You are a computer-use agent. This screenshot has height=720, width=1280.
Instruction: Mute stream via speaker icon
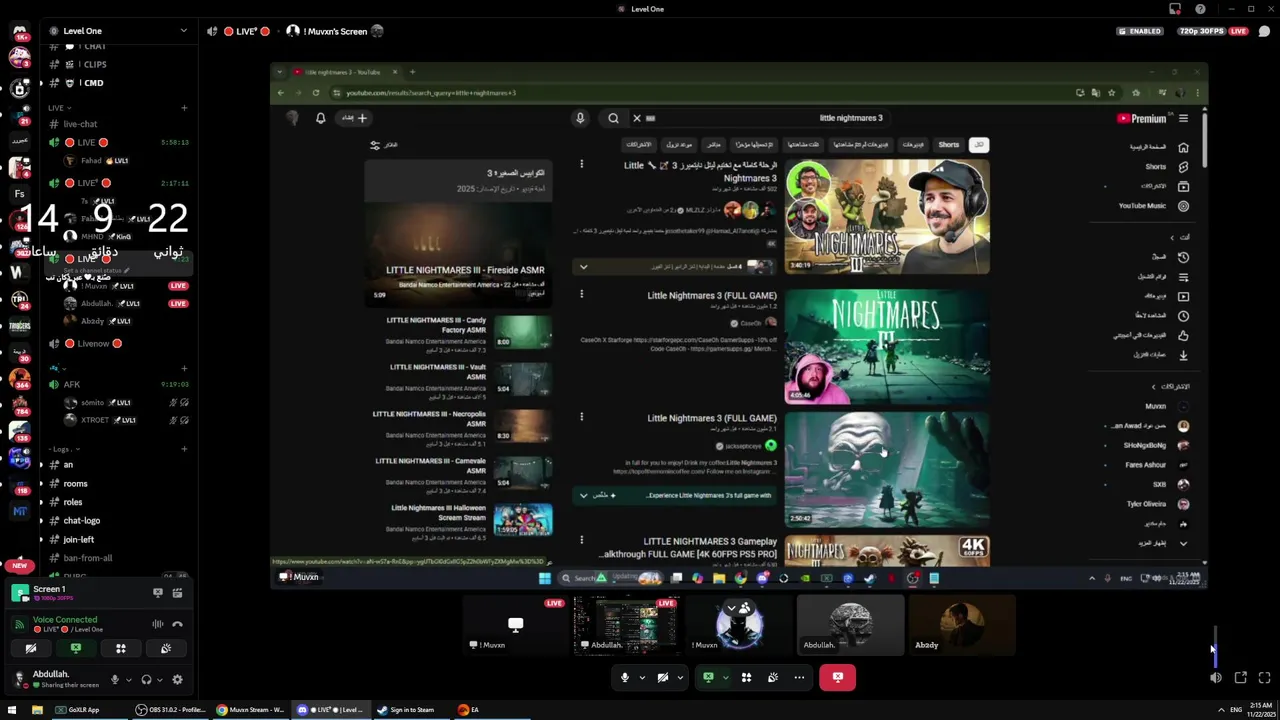pos(1215,678)
